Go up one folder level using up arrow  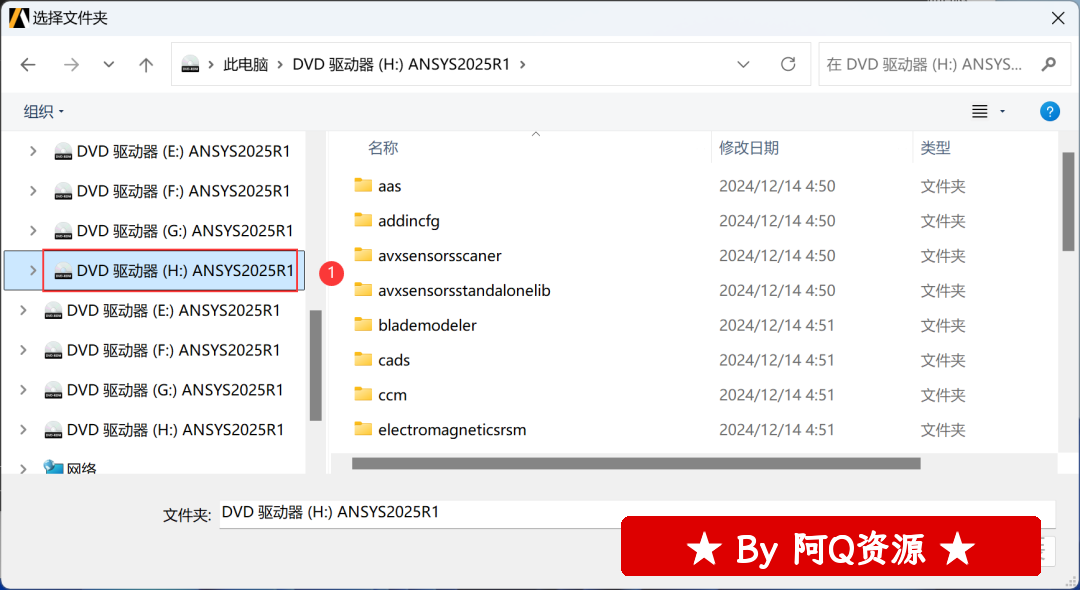click(x=146, y=65)
